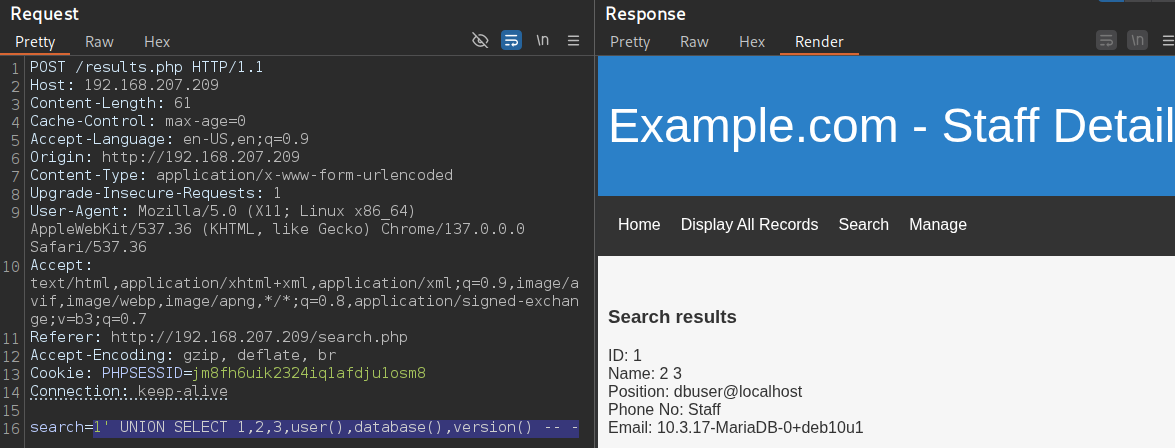This screenshot has width=1175, height=448.
Task: Click the Response panel title
Action: 645,13
